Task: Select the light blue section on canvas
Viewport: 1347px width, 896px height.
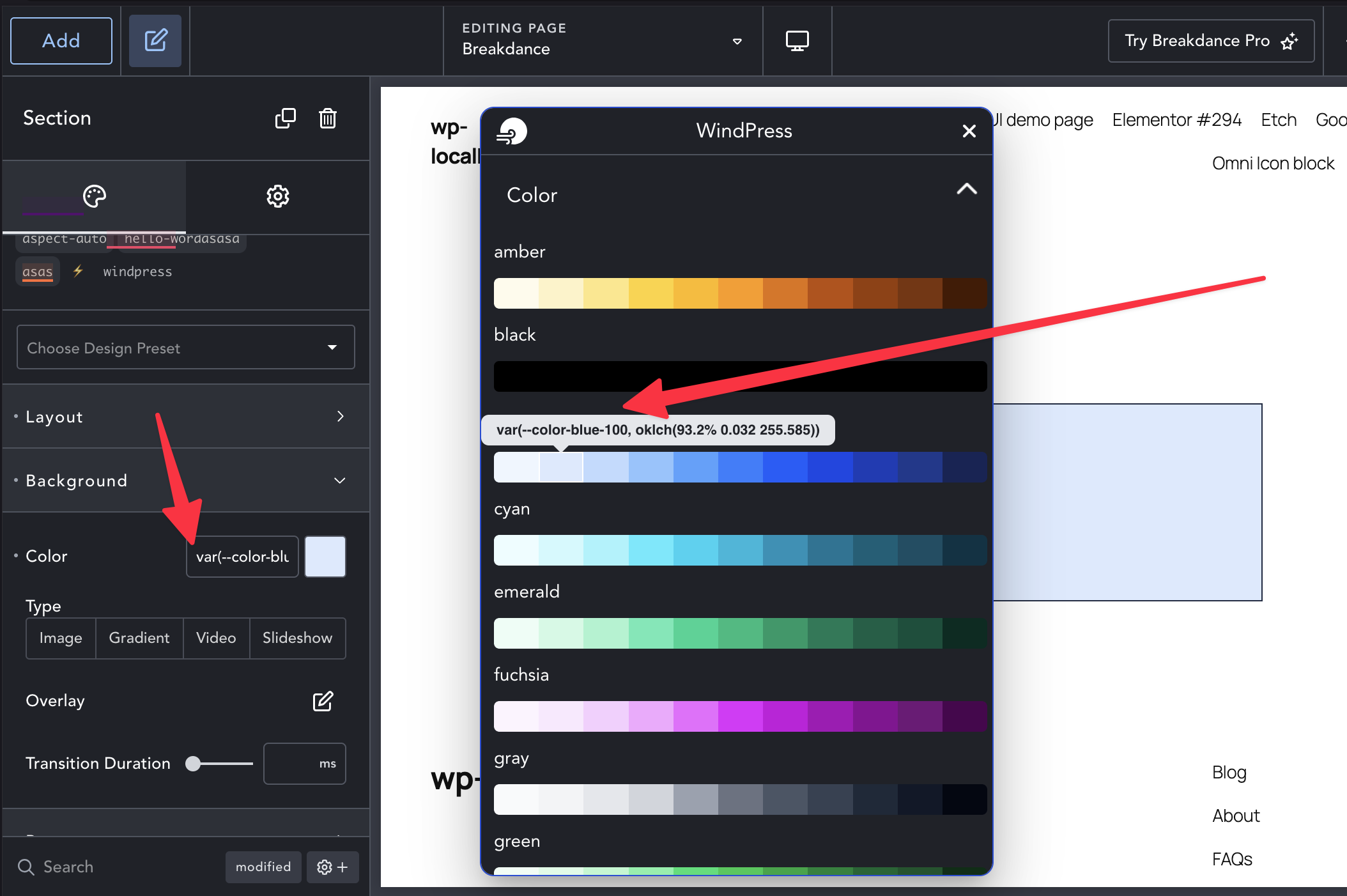Action: tap(1128, 502)
